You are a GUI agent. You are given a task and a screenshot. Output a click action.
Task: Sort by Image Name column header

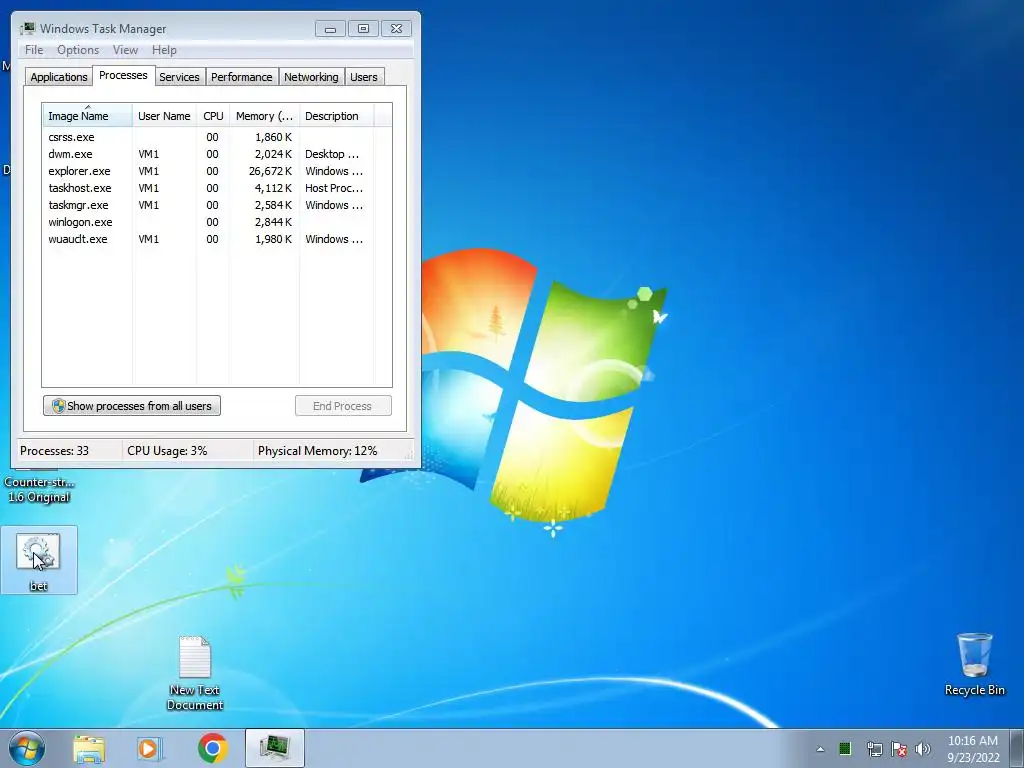click(x=88, y=116)
